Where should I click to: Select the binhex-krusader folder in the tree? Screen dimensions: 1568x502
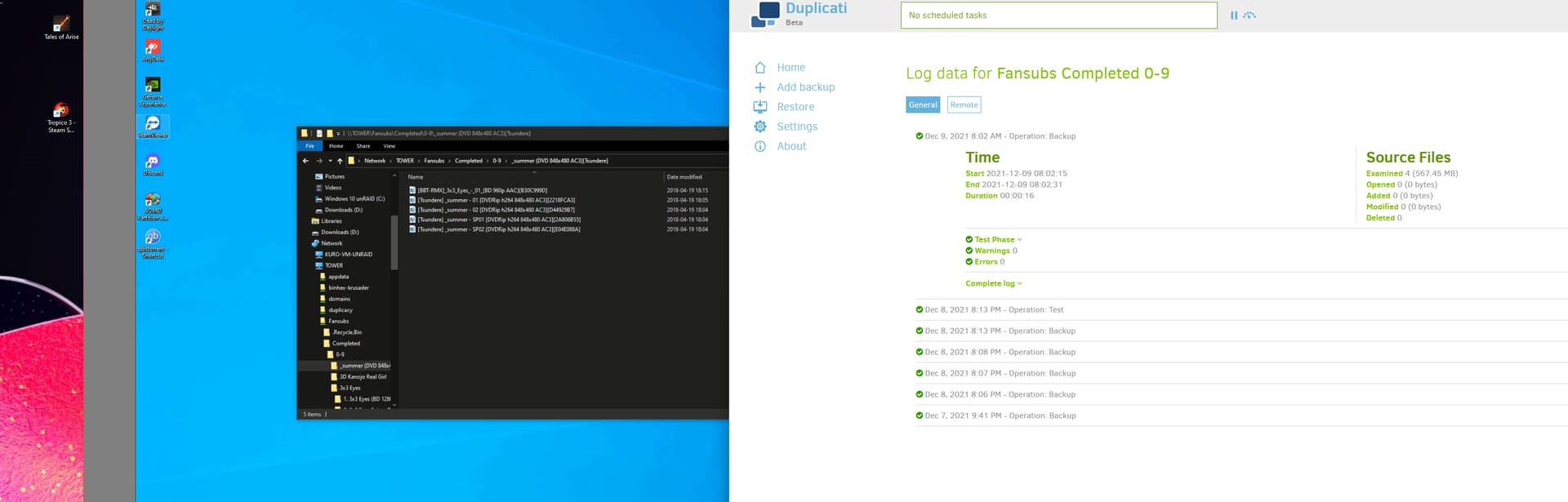click(x=348, y=288)
